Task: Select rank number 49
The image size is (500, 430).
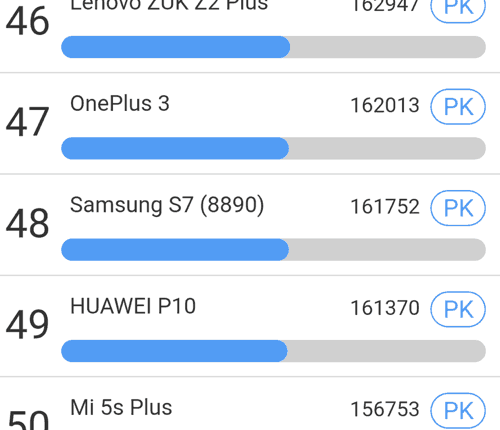Action: 27,325
